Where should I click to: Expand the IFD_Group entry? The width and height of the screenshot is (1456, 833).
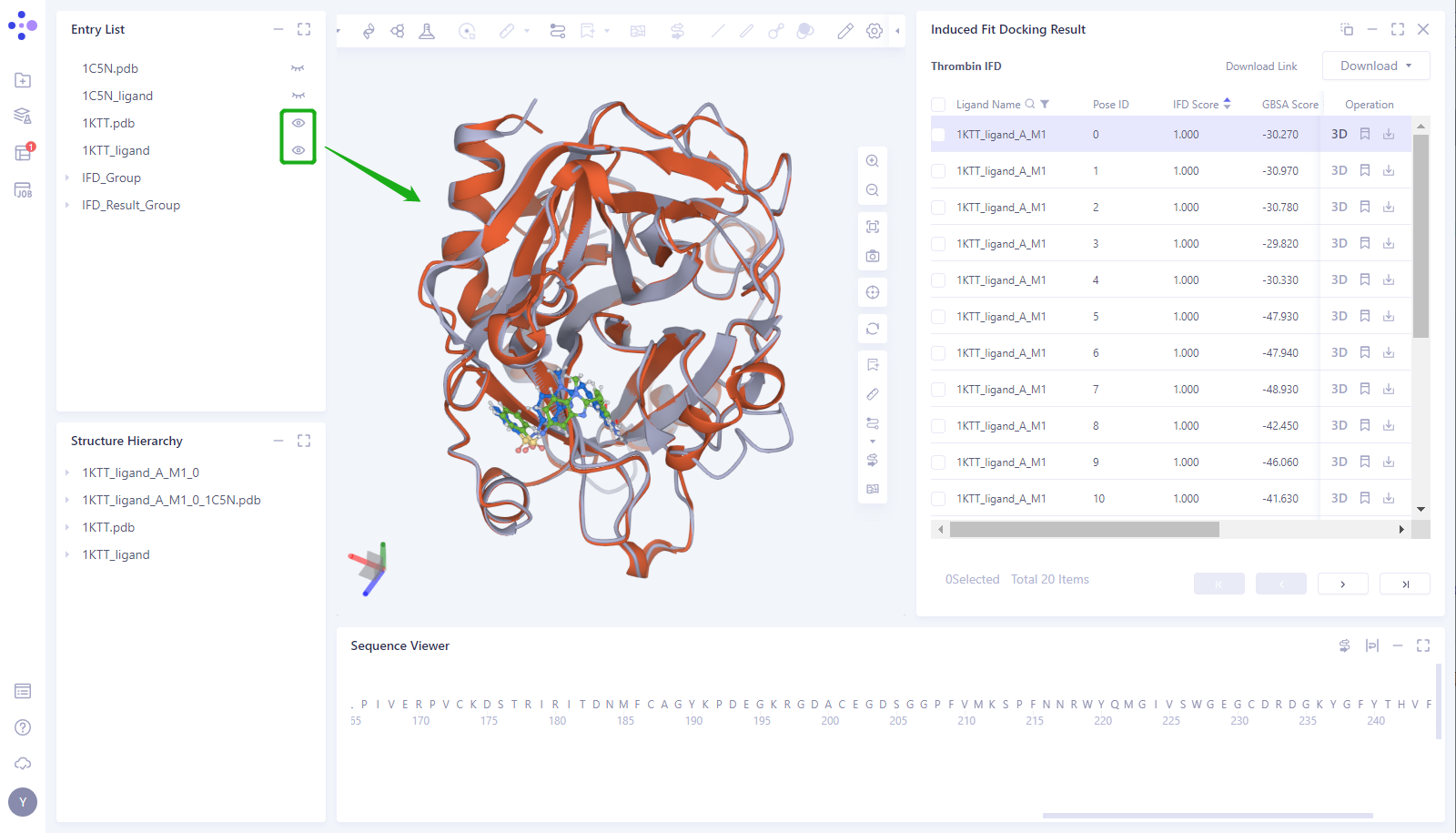[66, 178]
